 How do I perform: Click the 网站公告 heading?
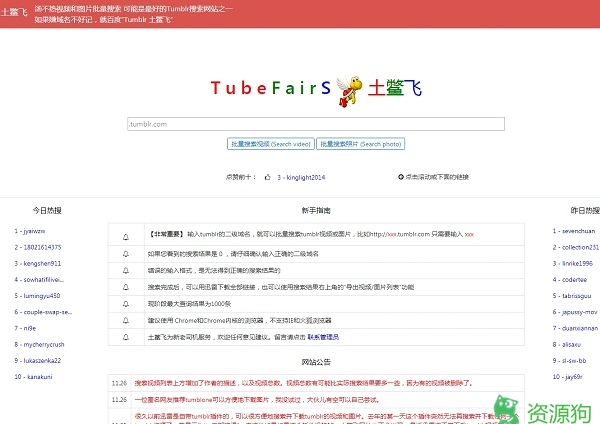tap(316, 362)
